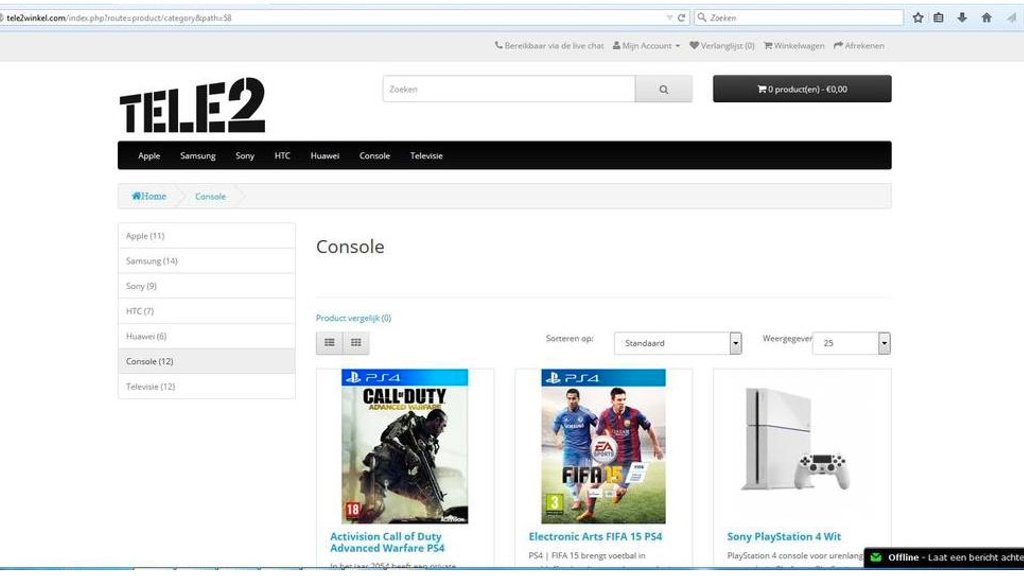Viewport: 1024px width, 576px height.
Task: Select Televisie in the black navigation bar
Action: [x=426, y=156]
